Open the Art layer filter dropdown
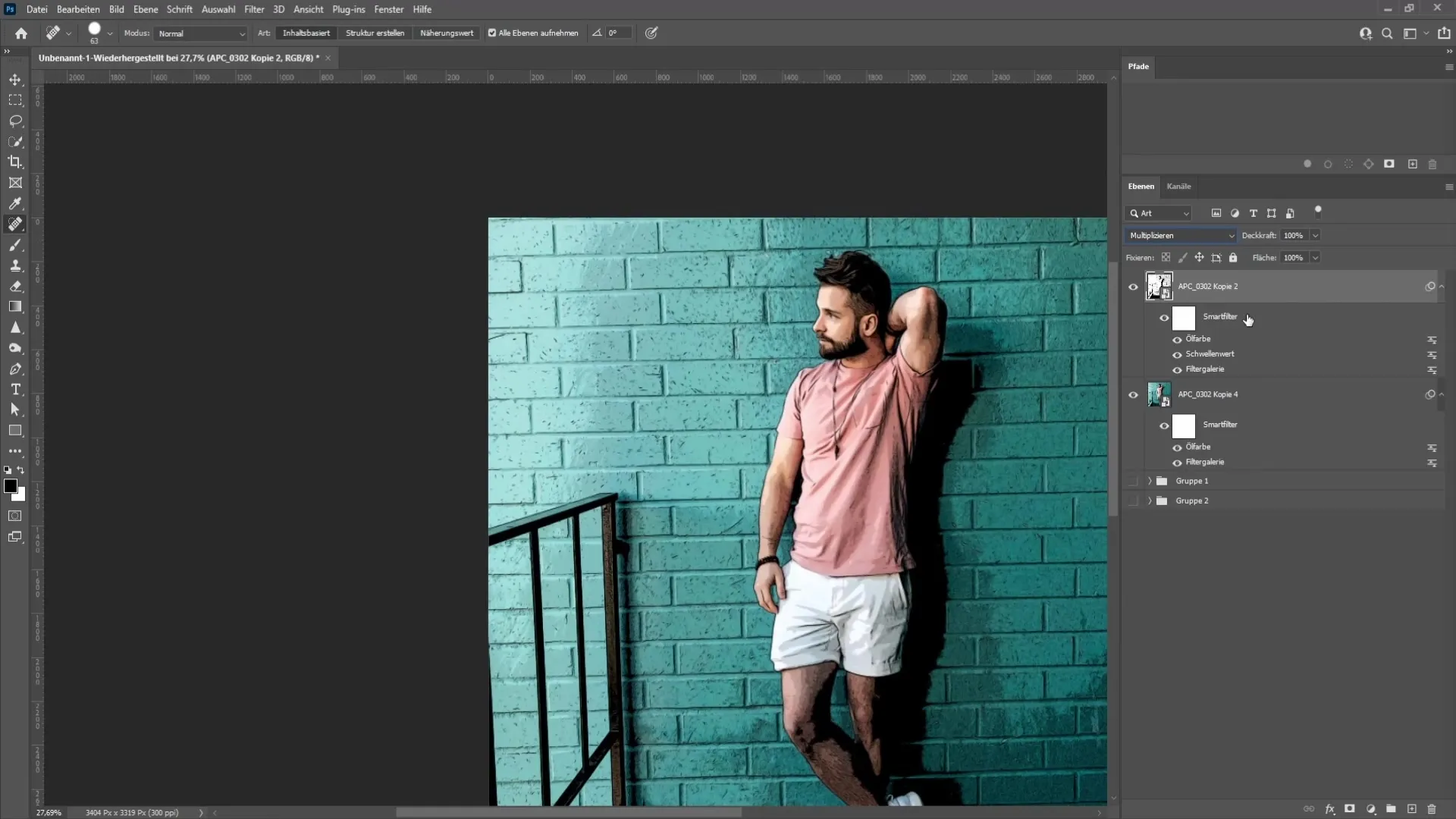1456x819 pixels. coord(1159,214)
